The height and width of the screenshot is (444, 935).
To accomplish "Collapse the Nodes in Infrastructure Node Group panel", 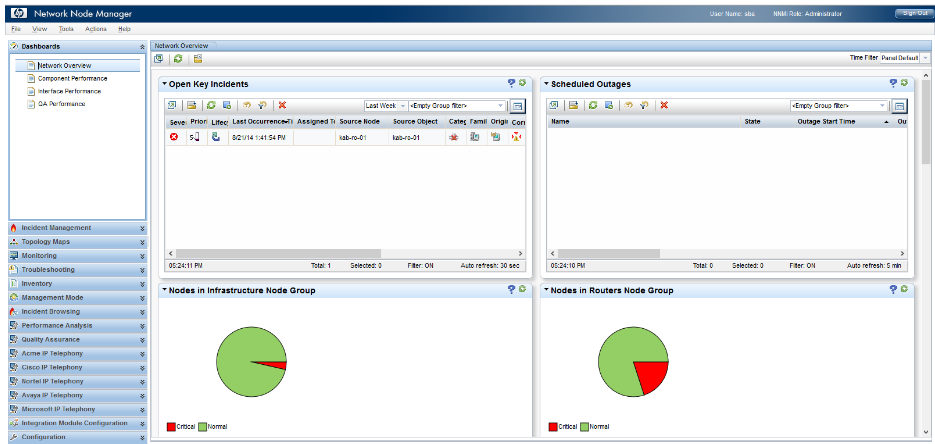I will point(165,290).
